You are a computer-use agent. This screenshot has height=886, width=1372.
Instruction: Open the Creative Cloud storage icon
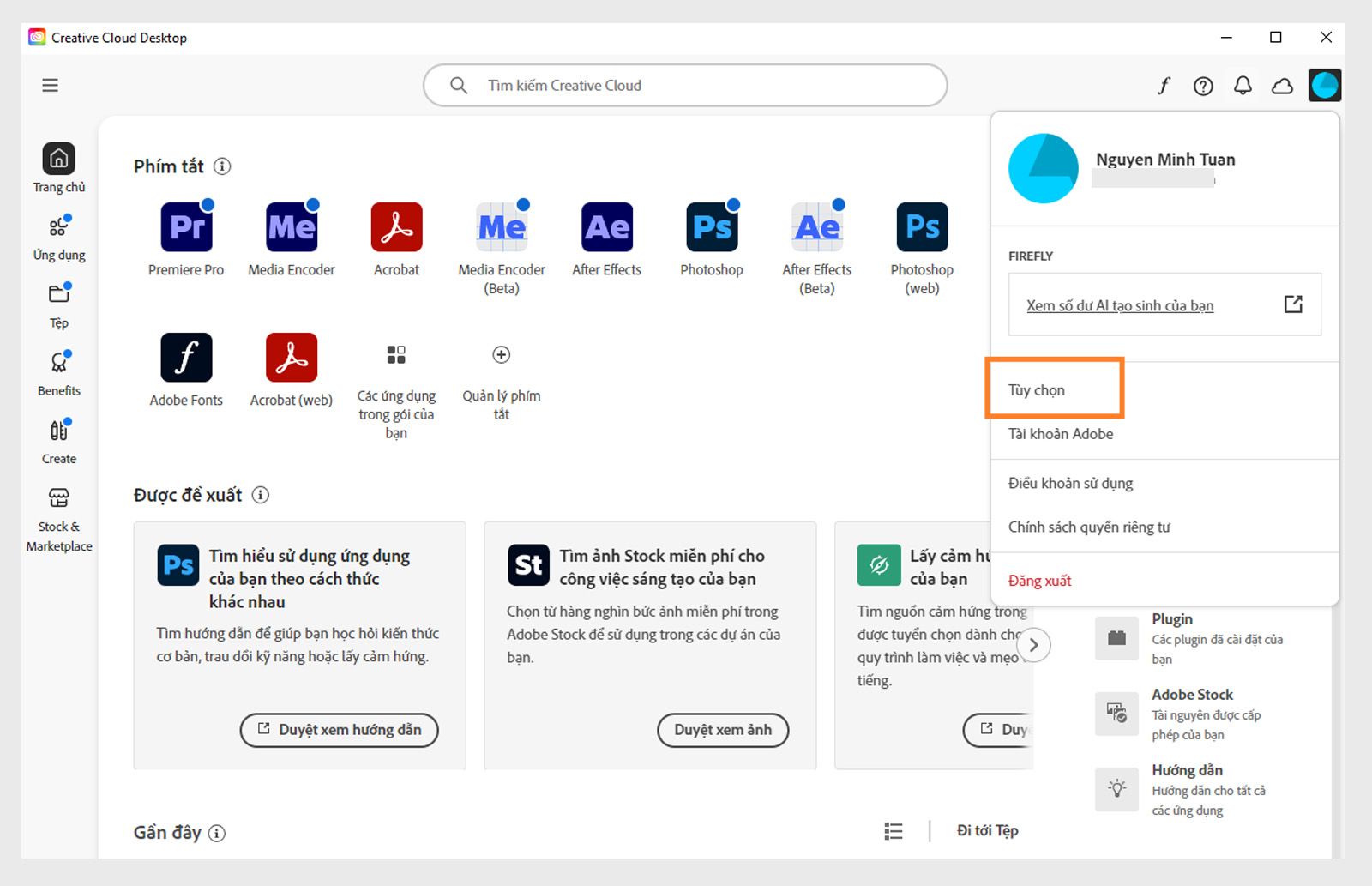1282,85
